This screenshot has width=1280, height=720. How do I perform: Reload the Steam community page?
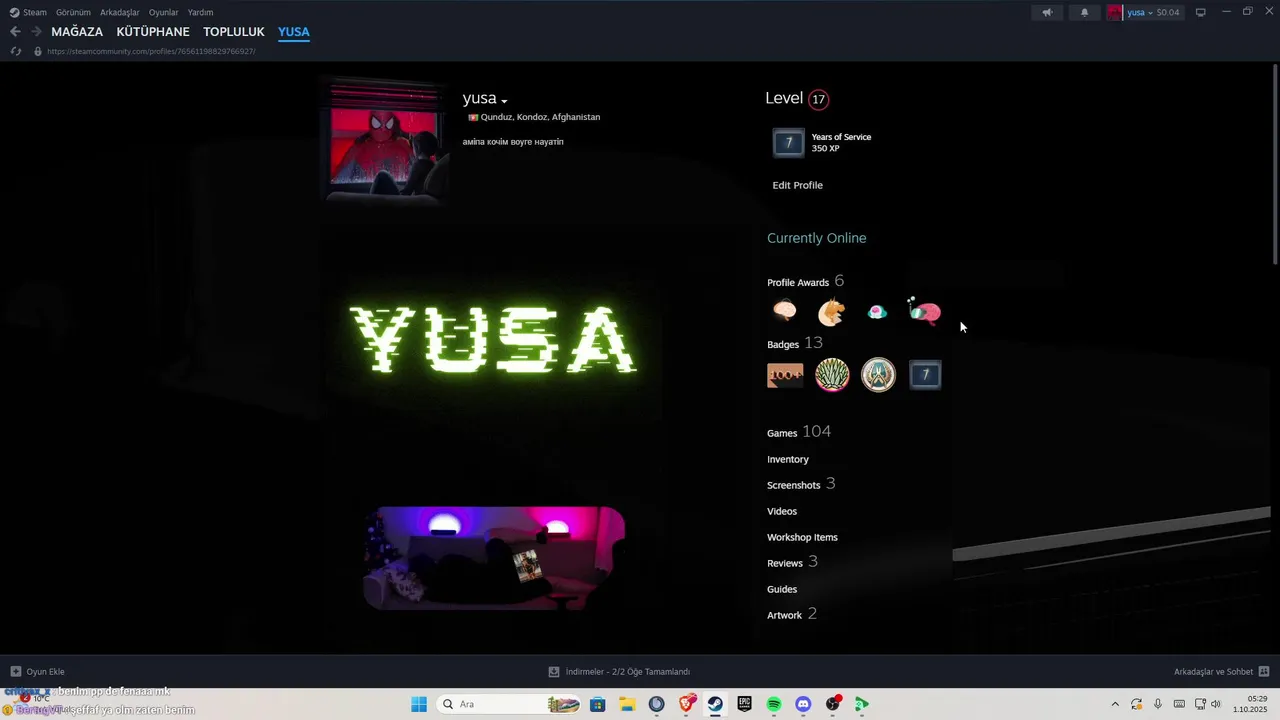click(x=16, y=51)
